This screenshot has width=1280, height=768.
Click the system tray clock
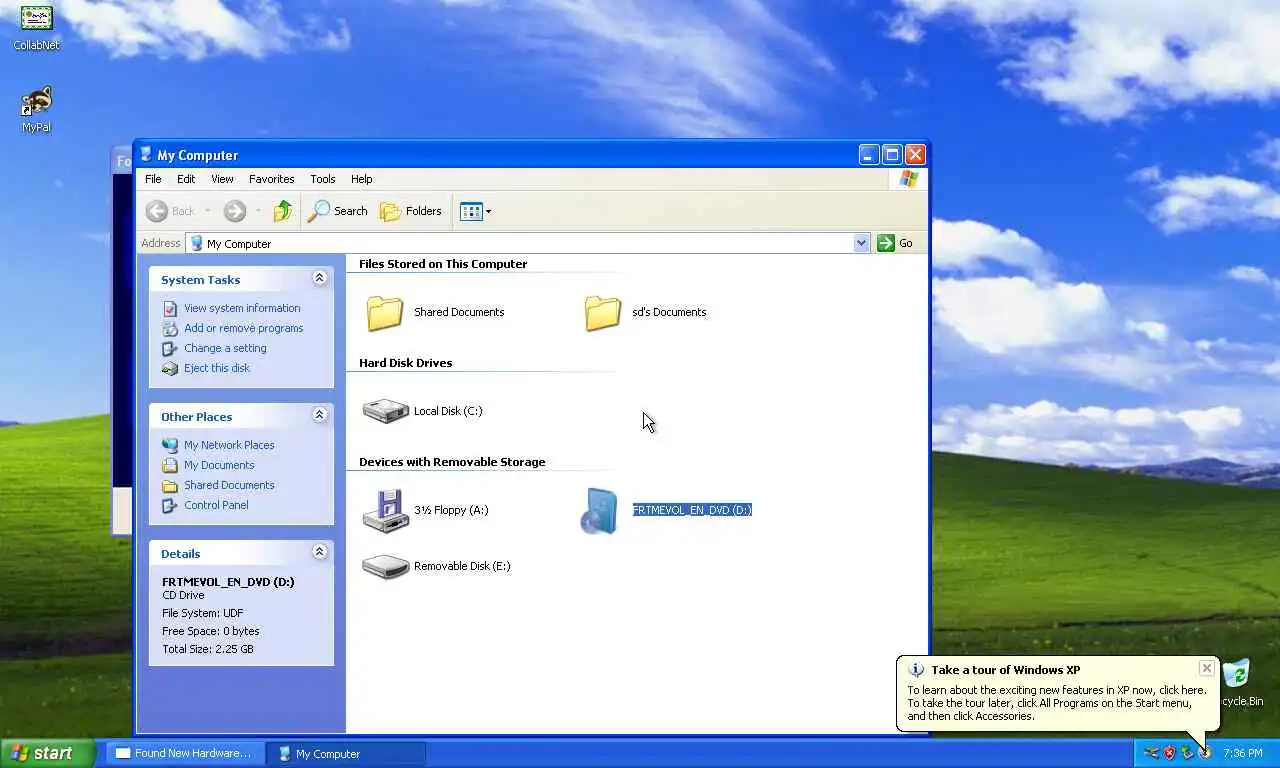(1243, 754)
